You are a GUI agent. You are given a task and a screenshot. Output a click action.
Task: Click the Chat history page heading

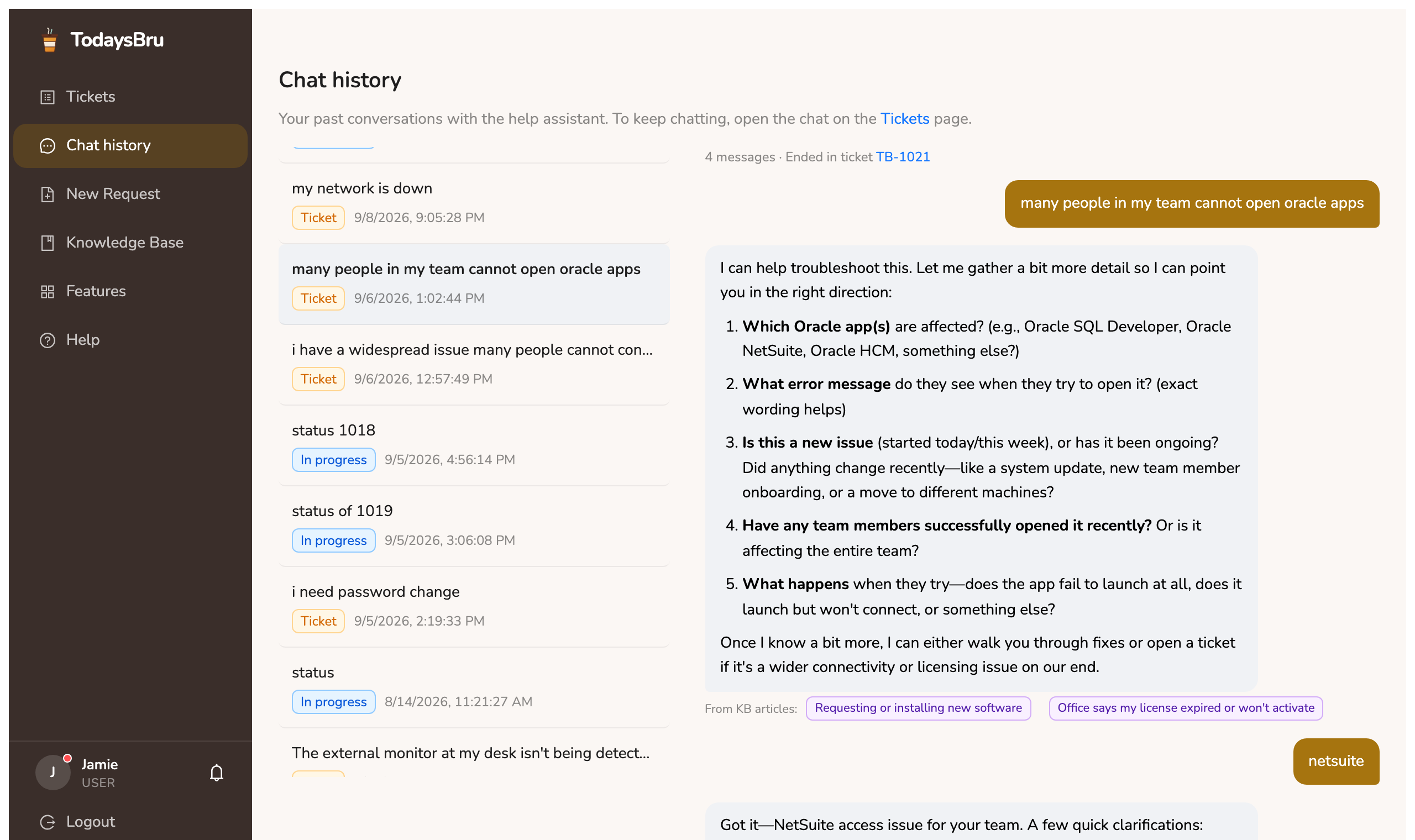pos(340,80)
